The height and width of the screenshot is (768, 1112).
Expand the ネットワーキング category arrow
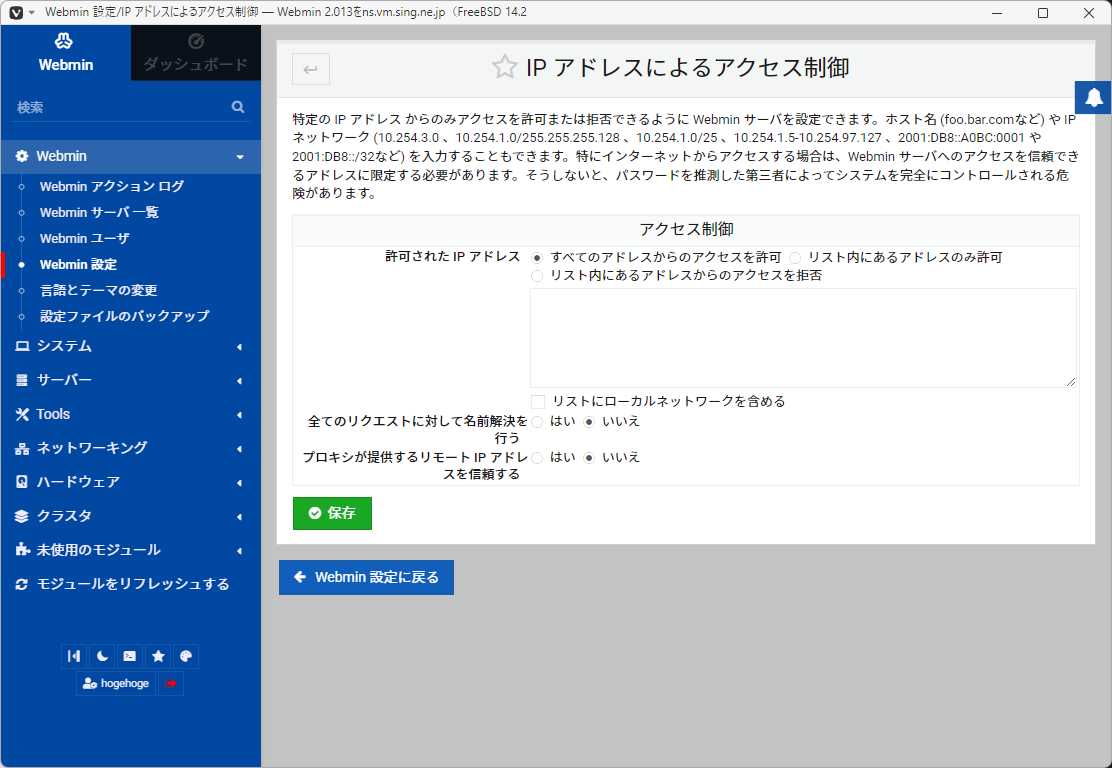click(x=239, y=449)
